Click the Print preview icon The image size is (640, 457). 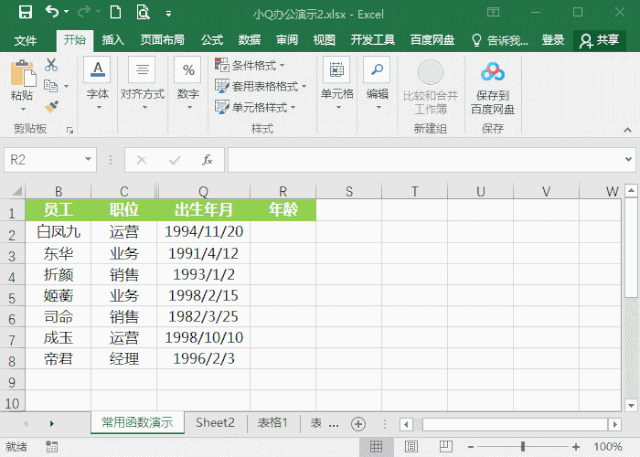143,12
